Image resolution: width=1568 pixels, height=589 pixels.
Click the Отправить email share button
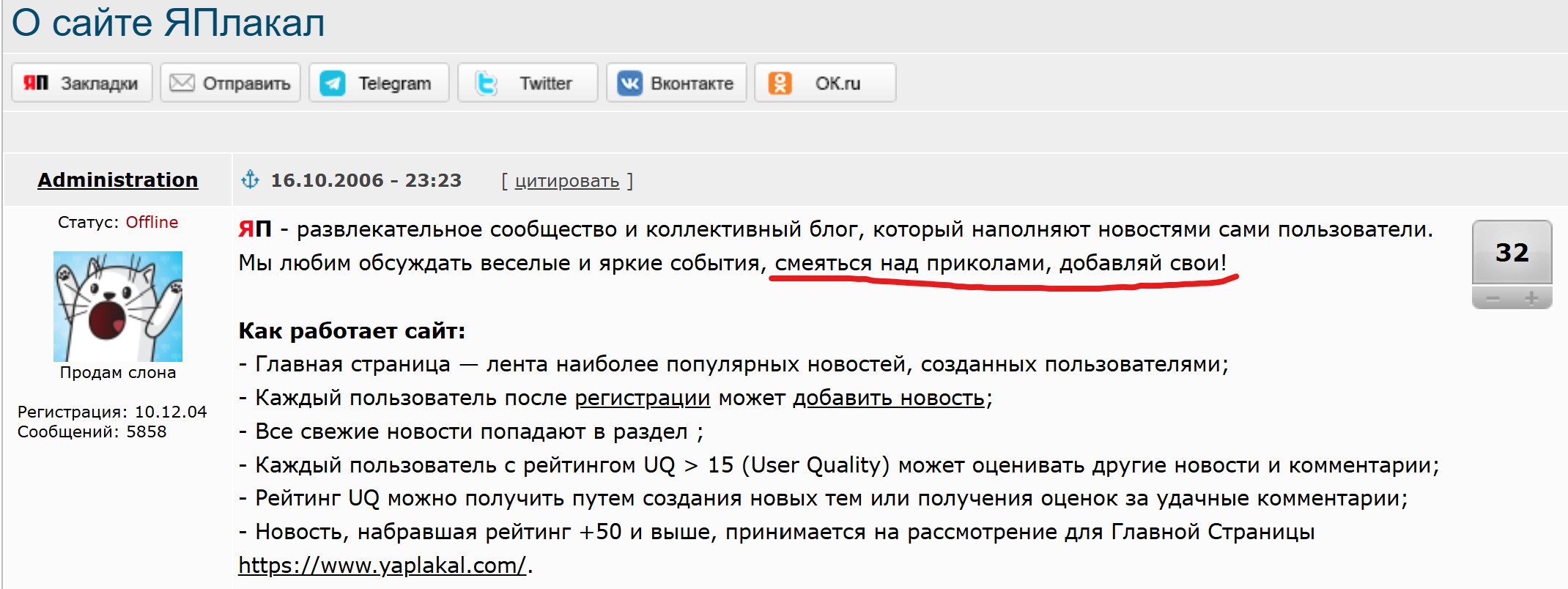(x=231, y=83)
